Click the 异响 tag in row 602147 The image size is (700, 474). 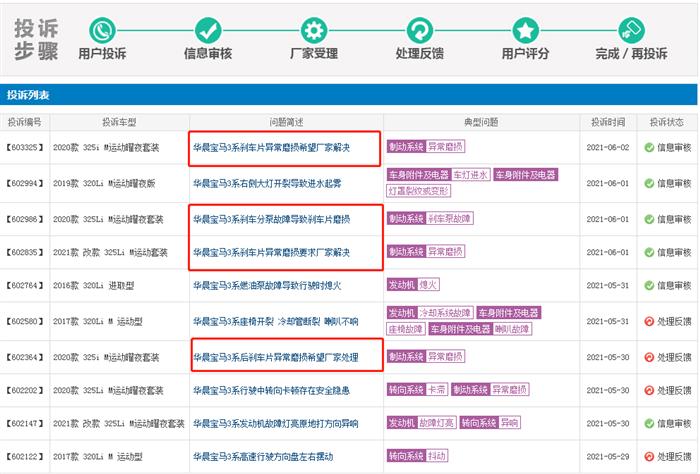pyautogui.click(x=509, y=422)
